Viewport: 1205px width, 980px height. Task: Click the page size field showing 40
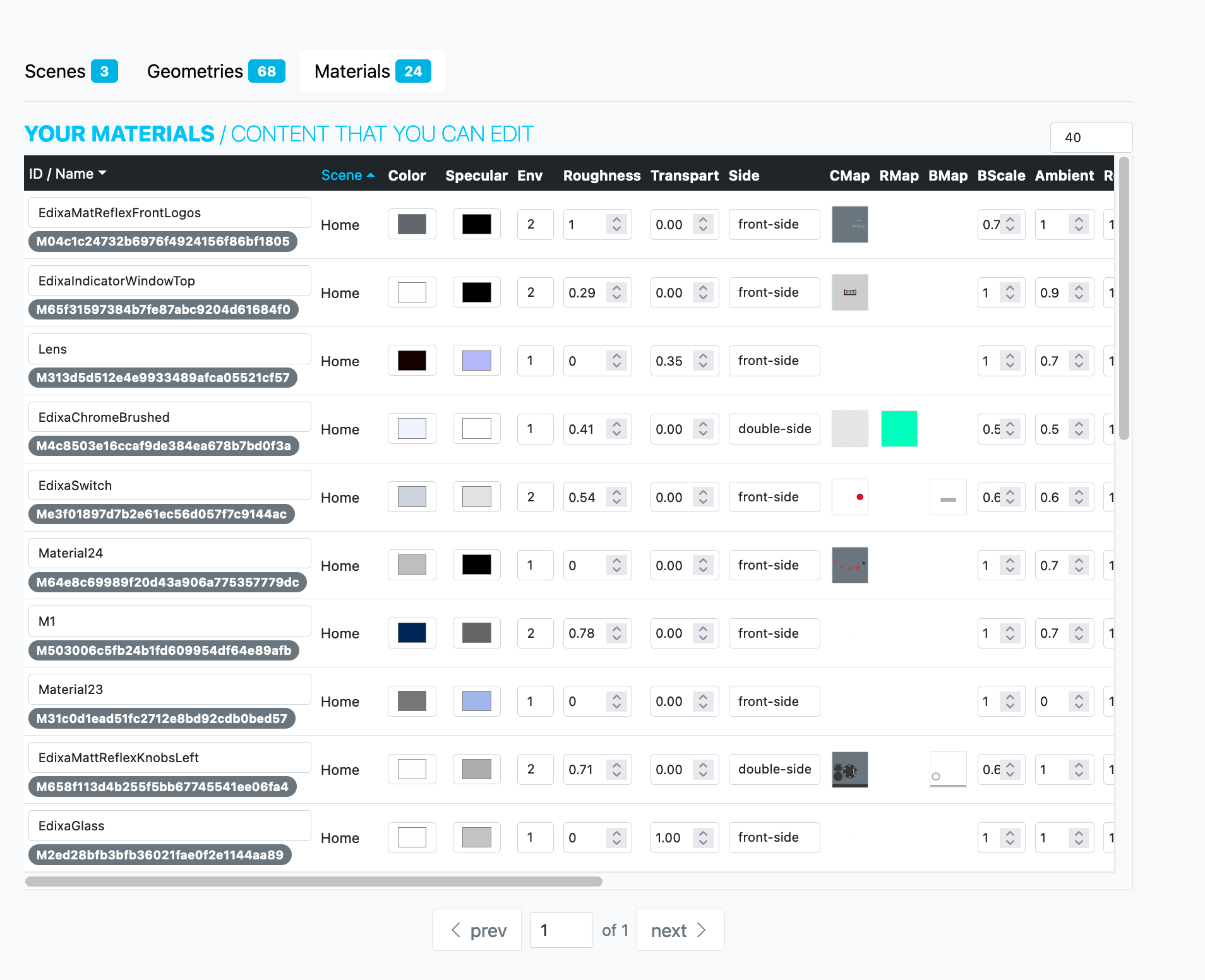pos(1090,138)
